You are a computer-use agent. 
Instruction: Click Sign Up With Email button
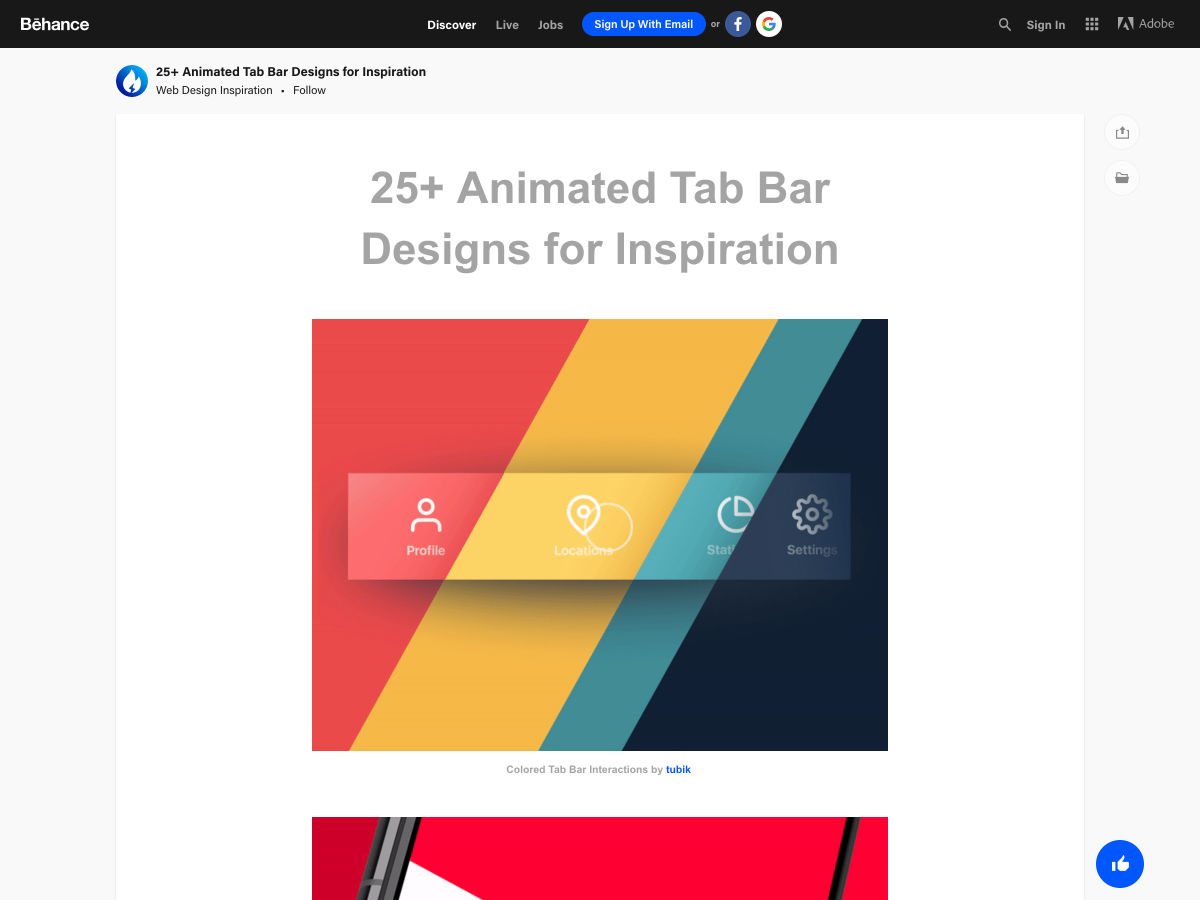click(644, 24)
